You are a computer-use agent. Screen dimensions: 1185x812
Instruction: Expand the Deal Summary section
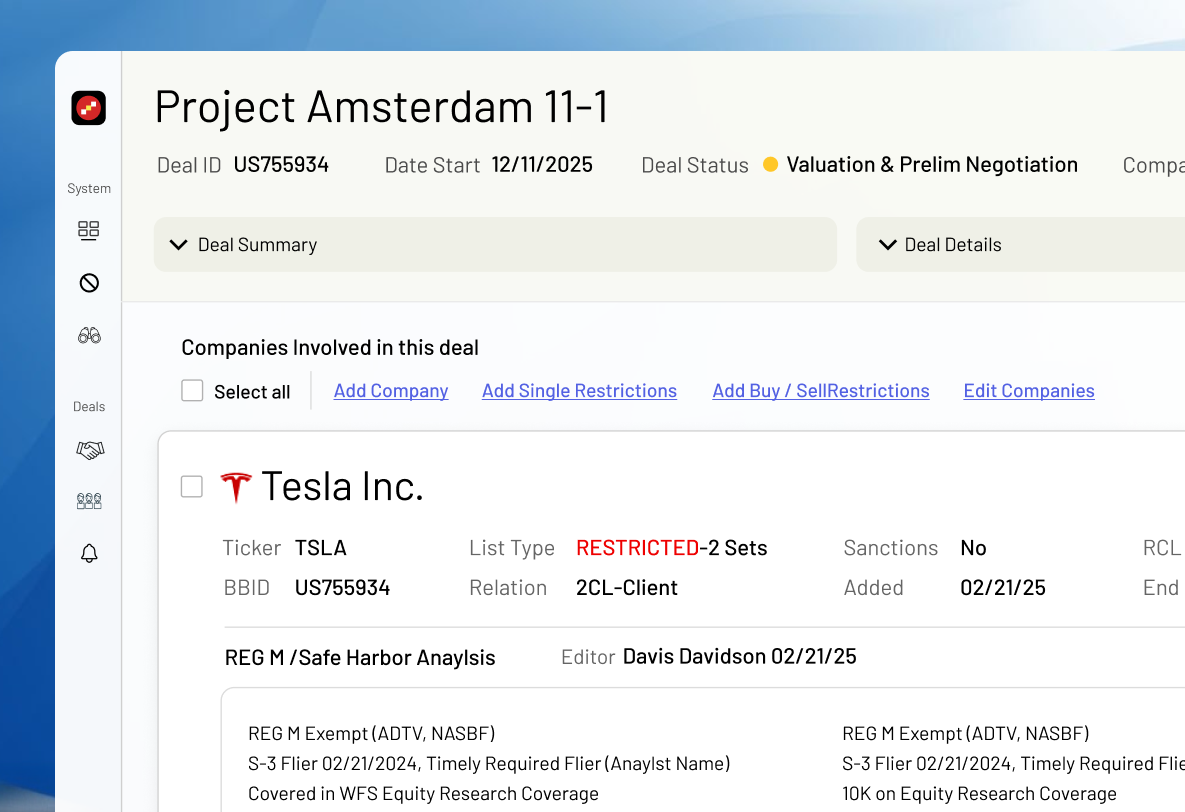(495, 244)
